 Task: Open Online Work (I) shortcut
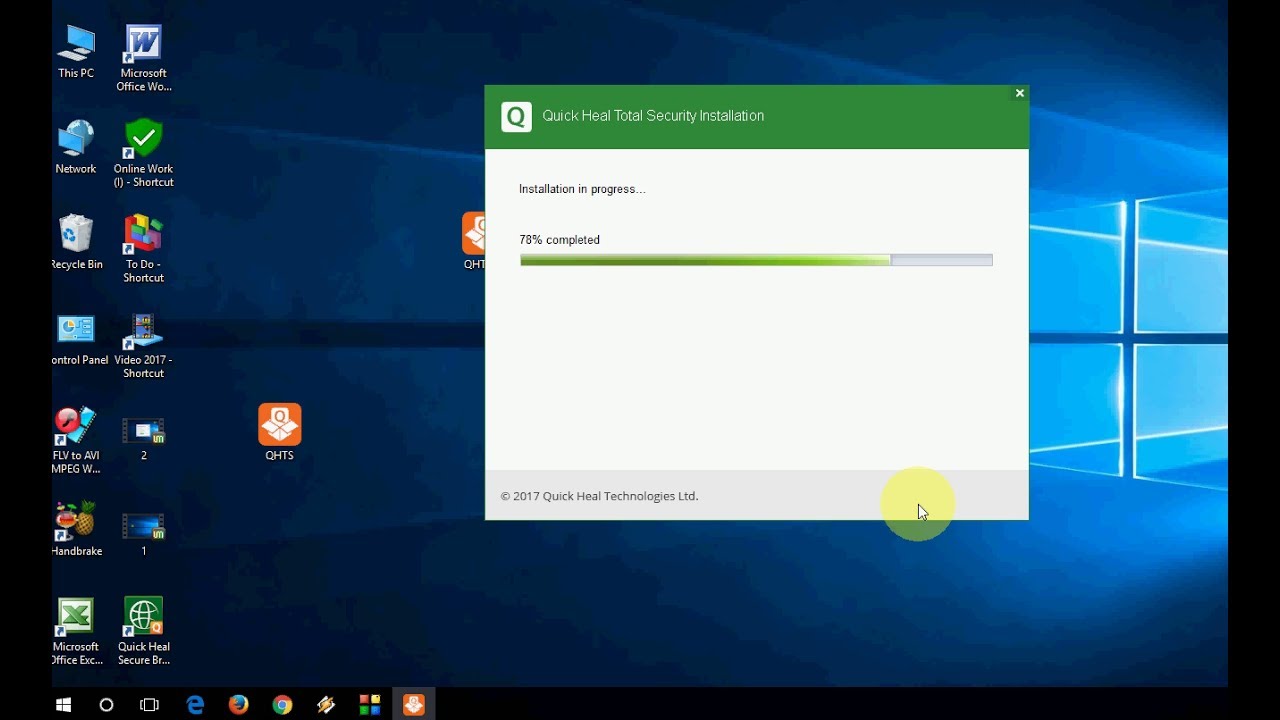tap(143, 154)
